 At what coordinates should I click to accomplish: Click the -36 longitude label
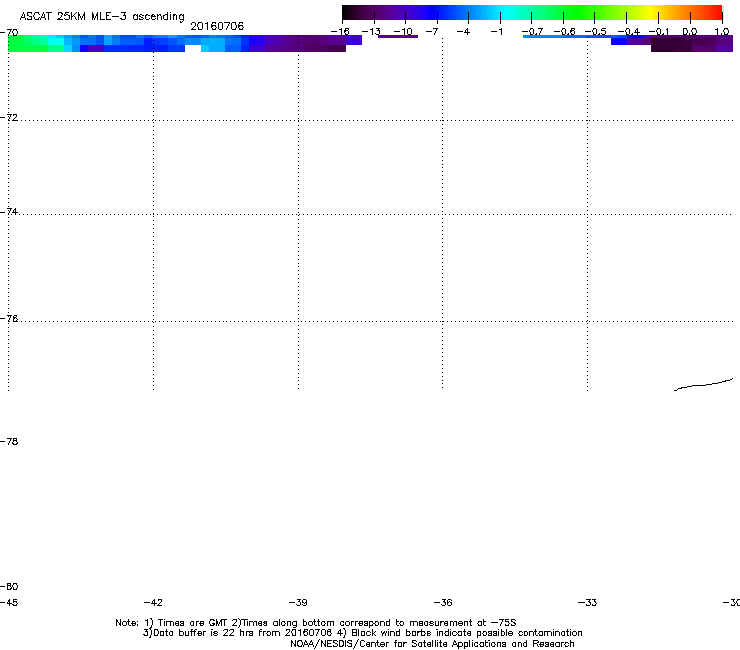pos(443,602)
